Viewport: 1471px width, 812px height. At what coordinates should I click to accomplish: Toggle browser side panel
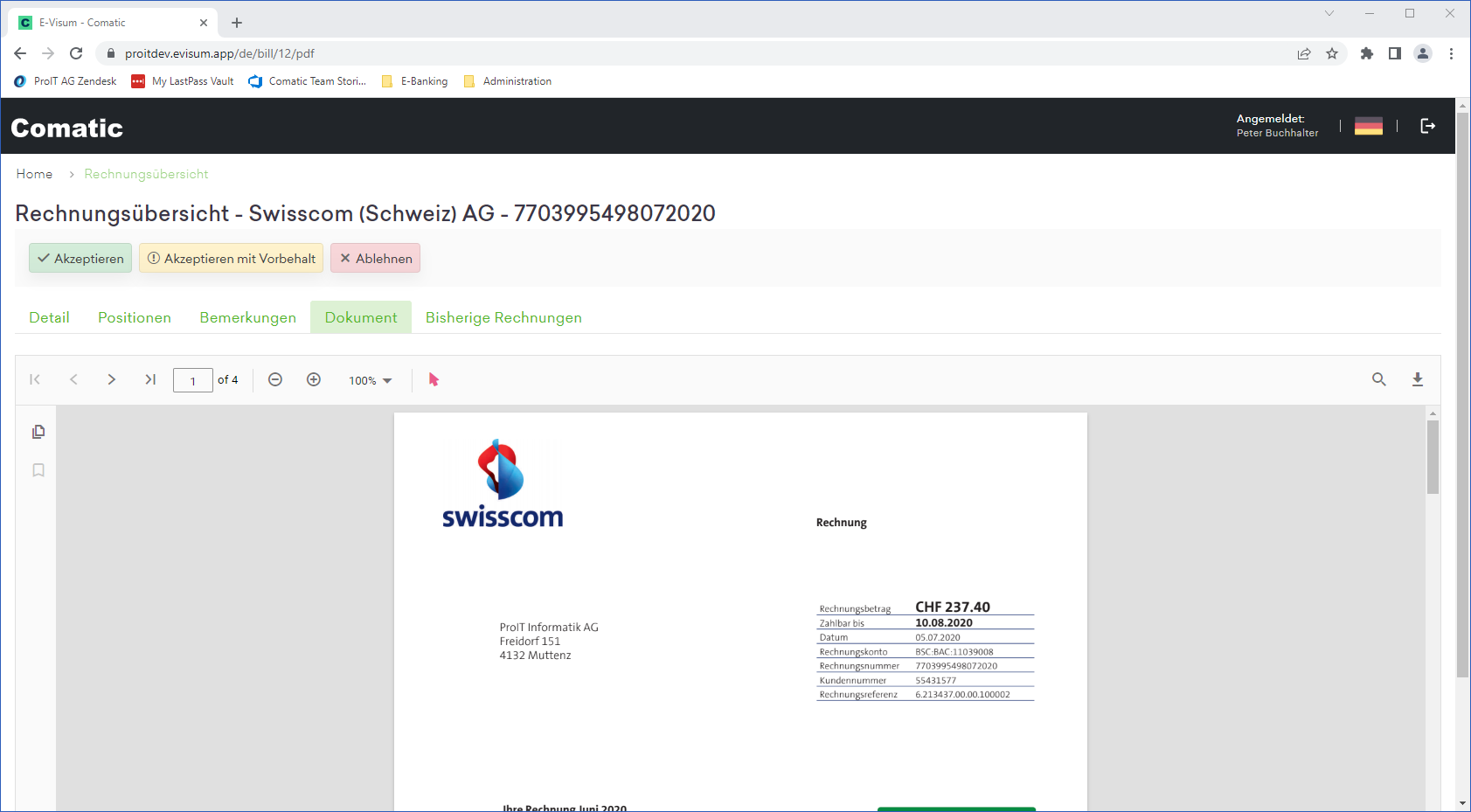tap(1395, 53)
